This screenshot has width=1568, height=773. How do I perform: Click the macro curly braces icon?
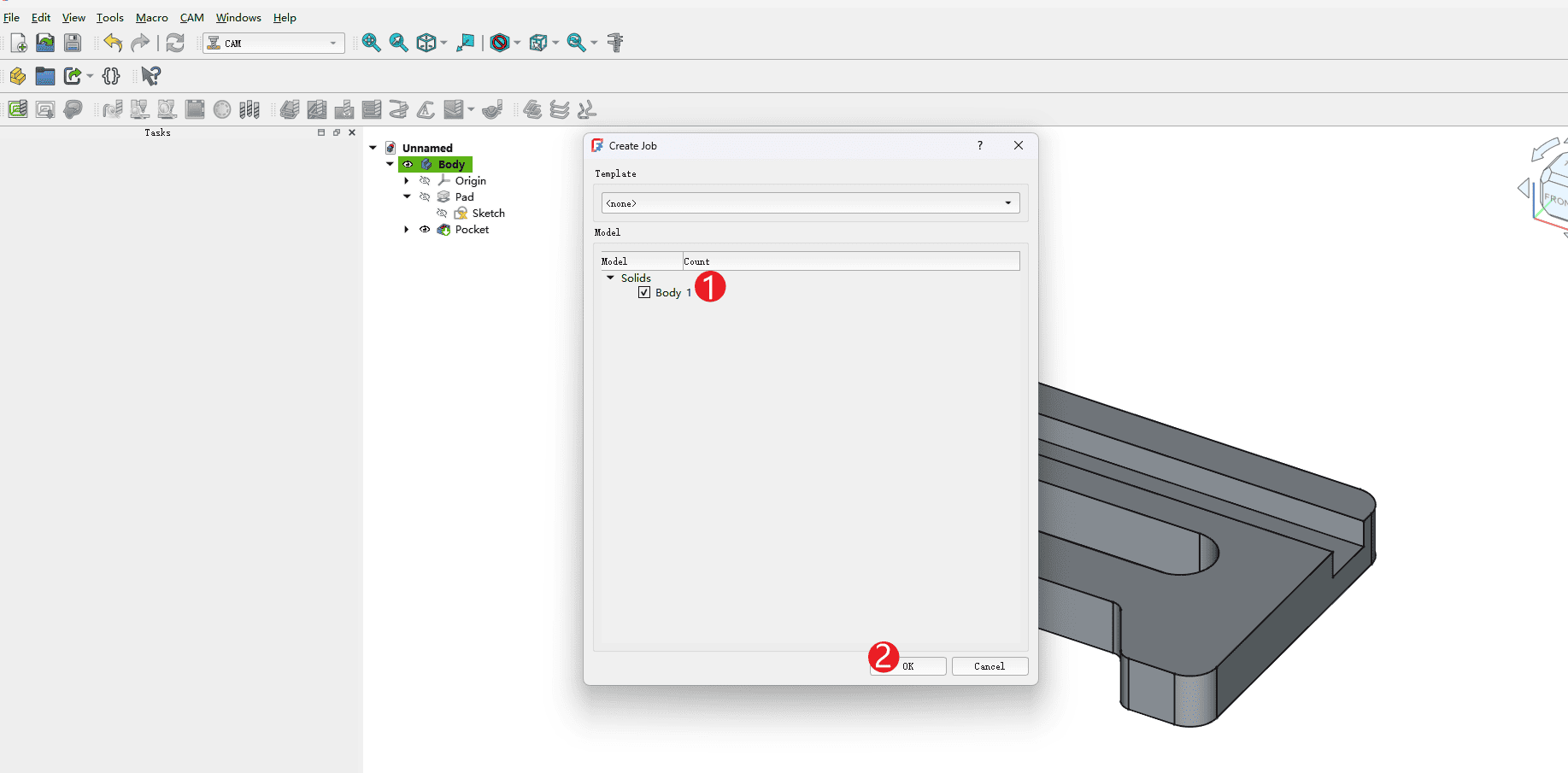point(111,76)
